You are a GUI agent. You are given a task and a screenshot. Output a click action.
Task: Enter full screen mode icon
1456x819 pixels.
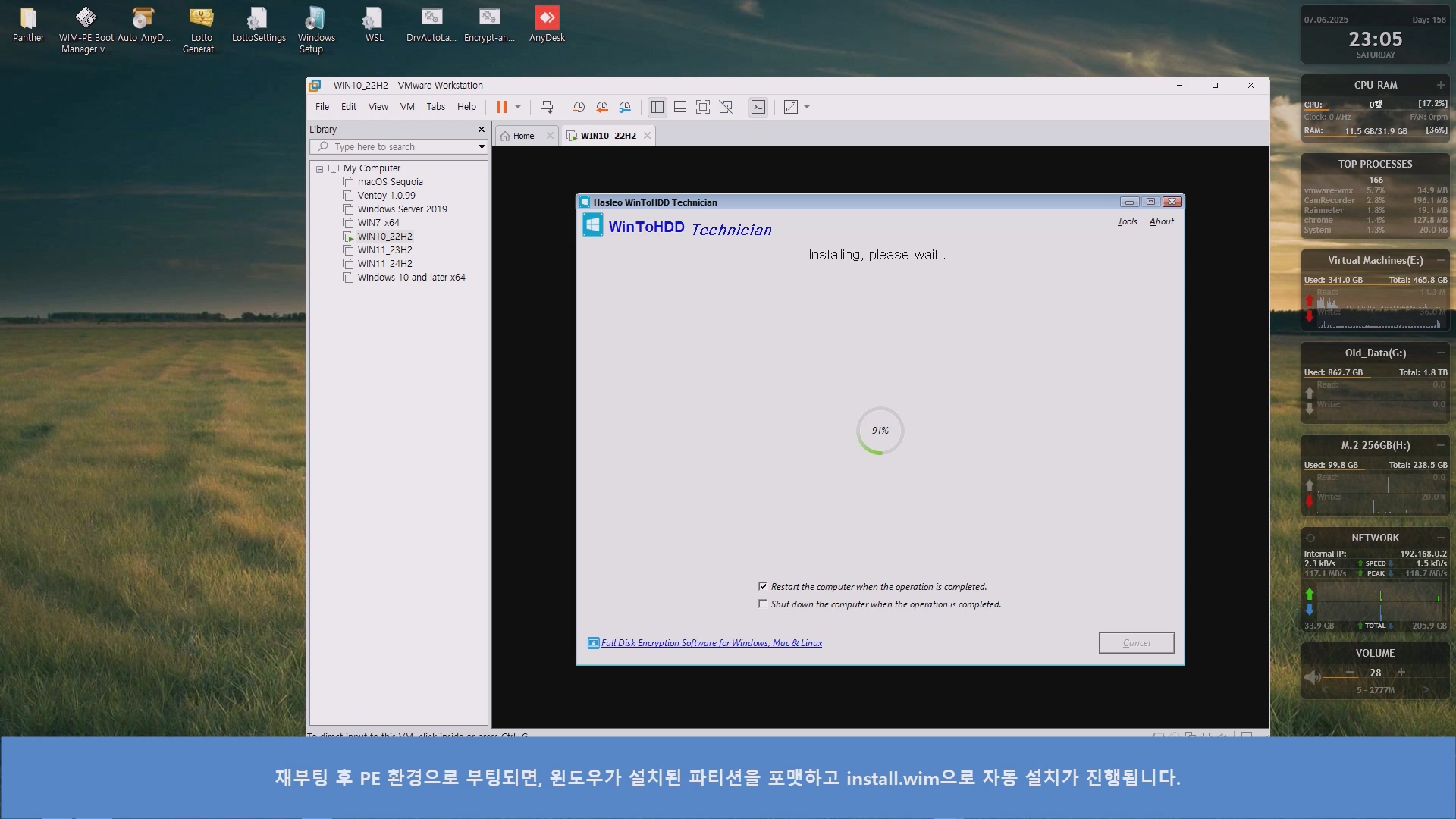pyautogui.click(x=703, y=107)
